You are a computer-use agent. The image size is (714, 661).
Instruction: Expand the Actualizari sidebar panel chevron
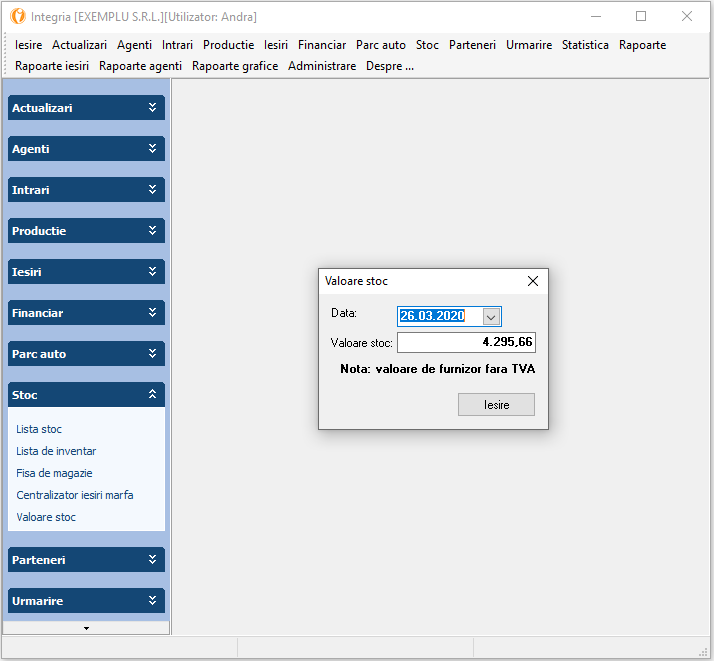pyautogui.click(x=152, y=107)
